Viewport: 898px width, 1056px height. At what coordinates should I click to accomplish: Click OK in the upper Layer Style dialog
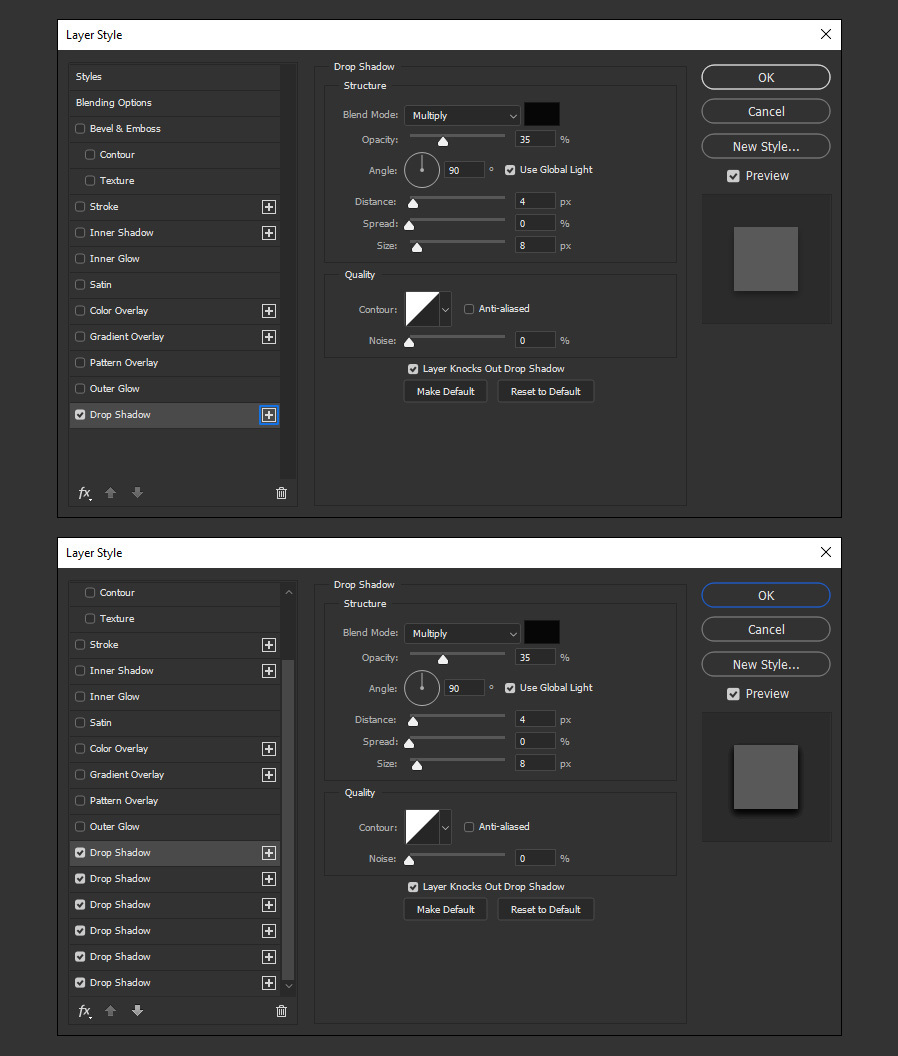click(x=766, y=77)
